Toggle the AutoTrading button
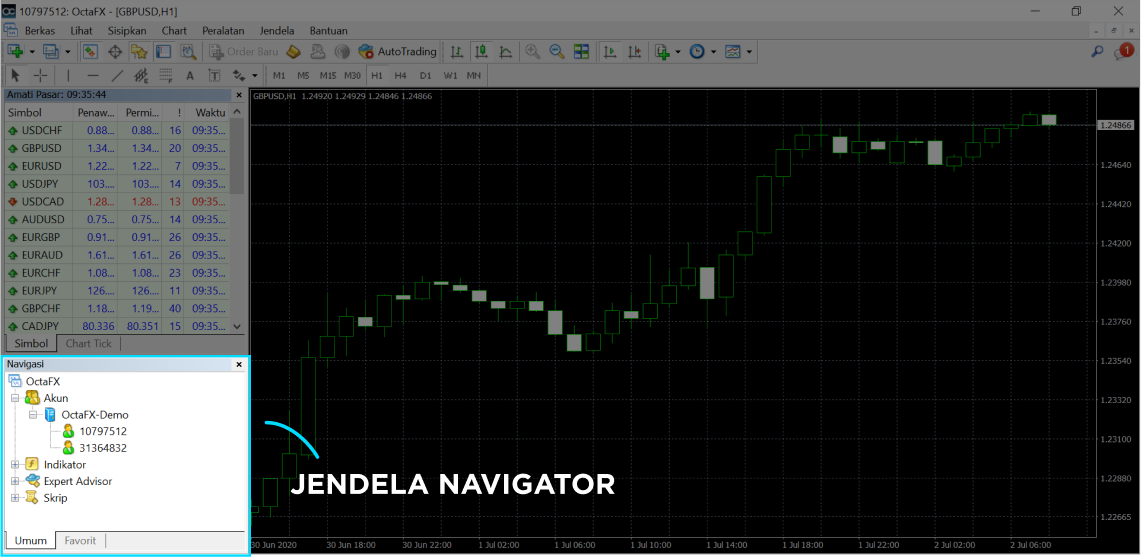 (x=398, y=51)
